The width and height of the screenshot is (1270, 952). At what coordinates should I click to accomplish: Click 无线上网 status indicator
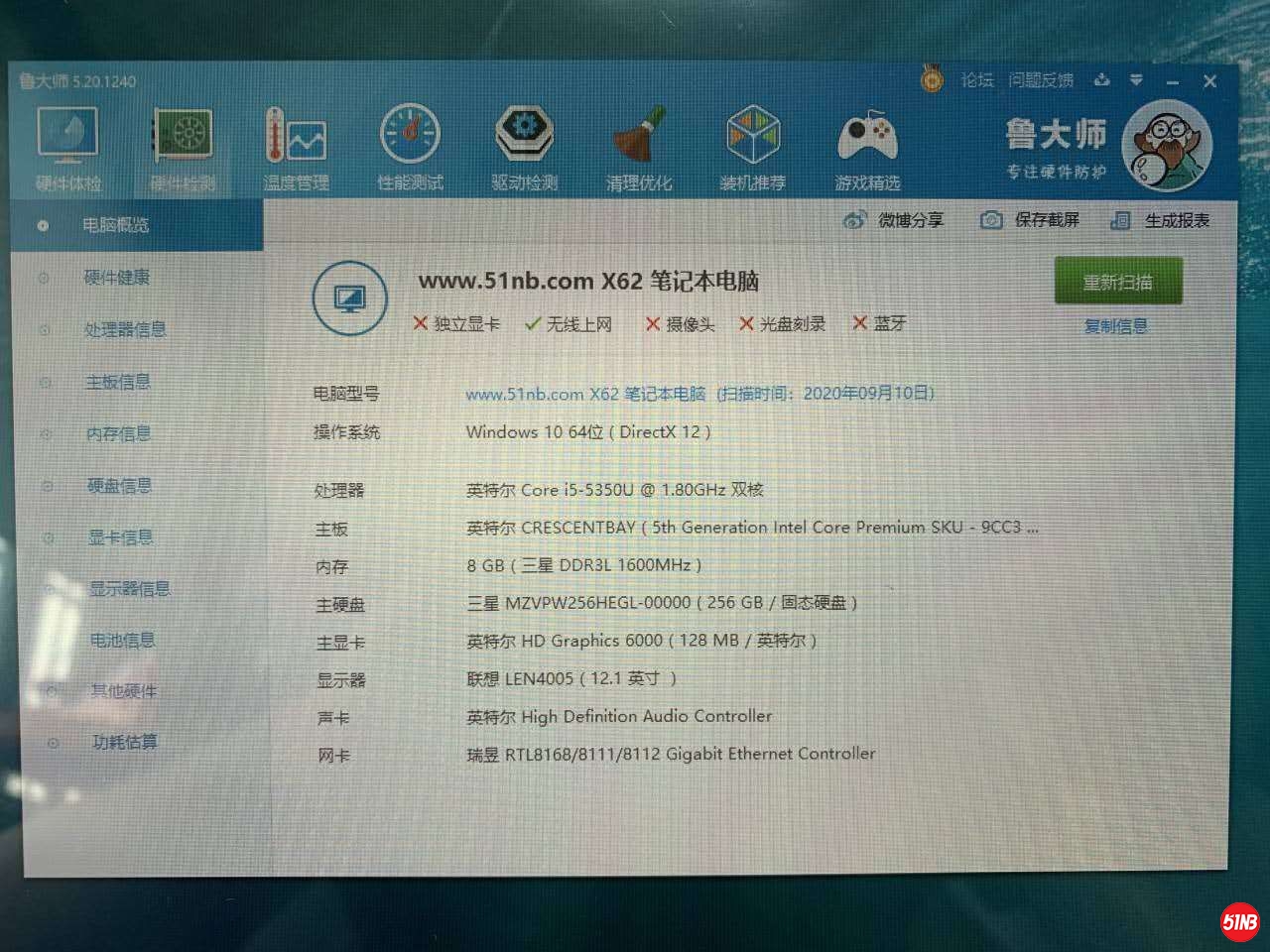tap(569, 324)
